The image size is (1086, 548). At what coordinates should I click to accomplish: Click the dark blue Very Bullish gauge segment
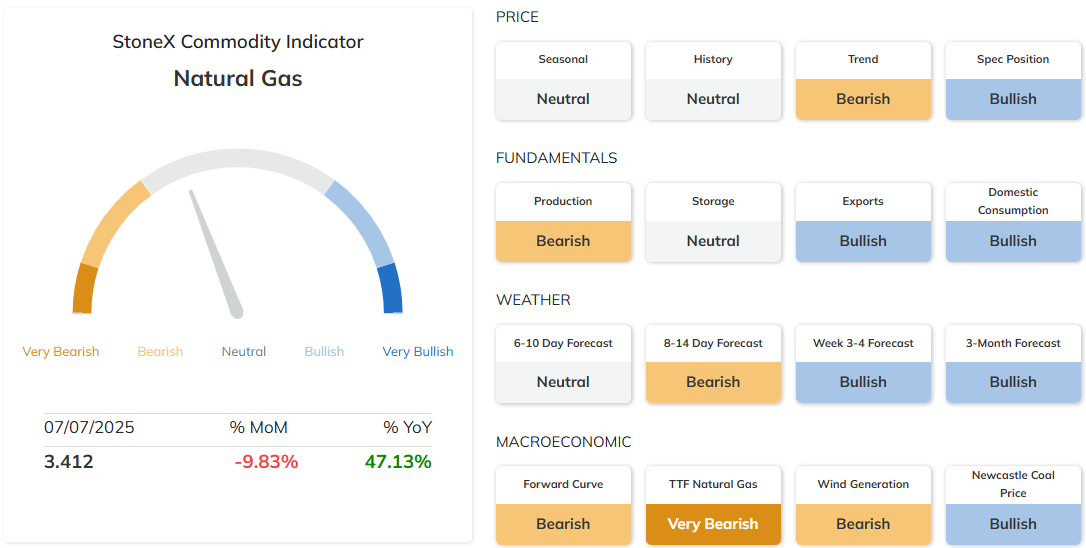(x=391, y=288)
